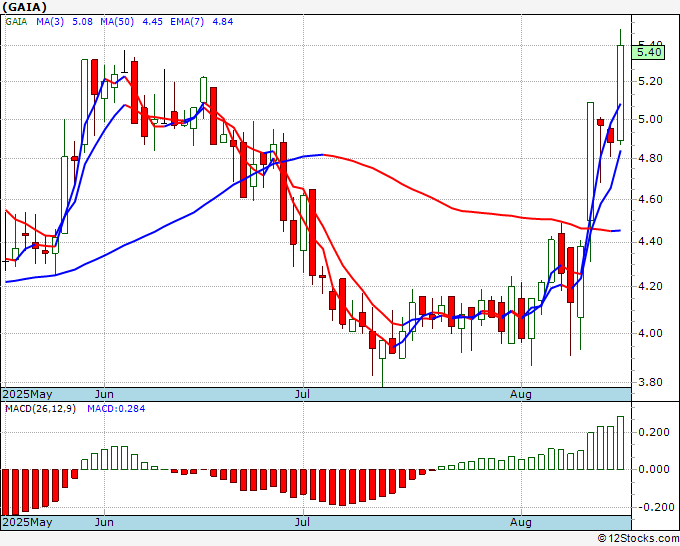Click the 4.60 price axis label

point(651,199)
